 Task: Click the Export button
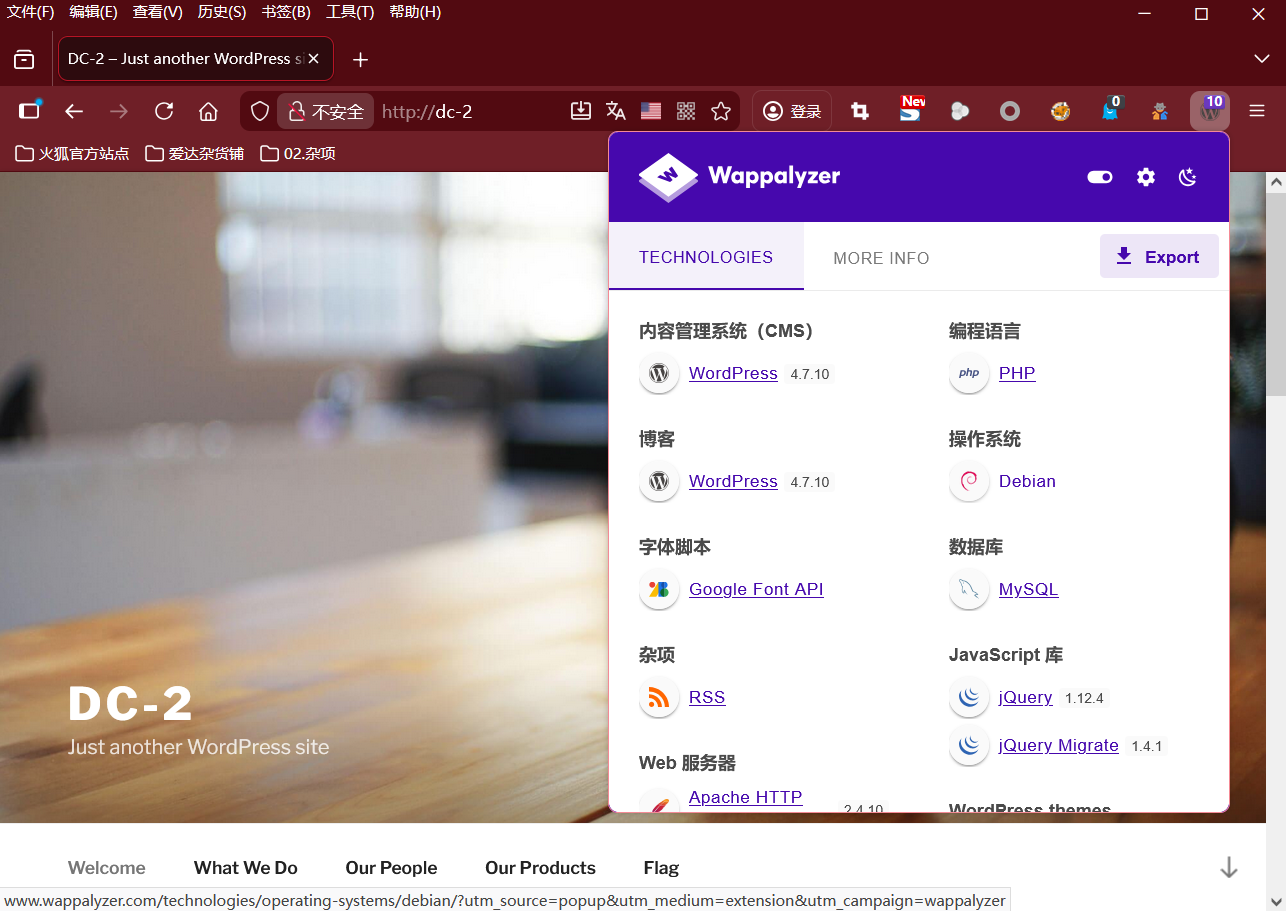(1159, 256)
